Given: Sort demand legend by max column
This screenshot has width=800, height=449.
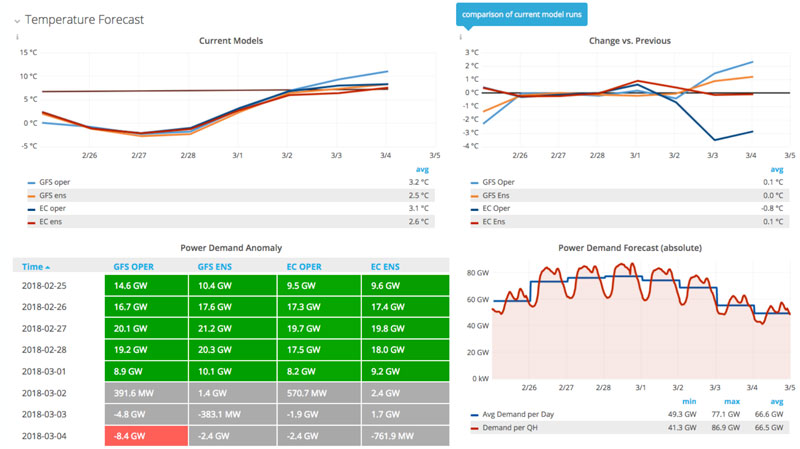Looking at the screenshot, I should 732,402.
